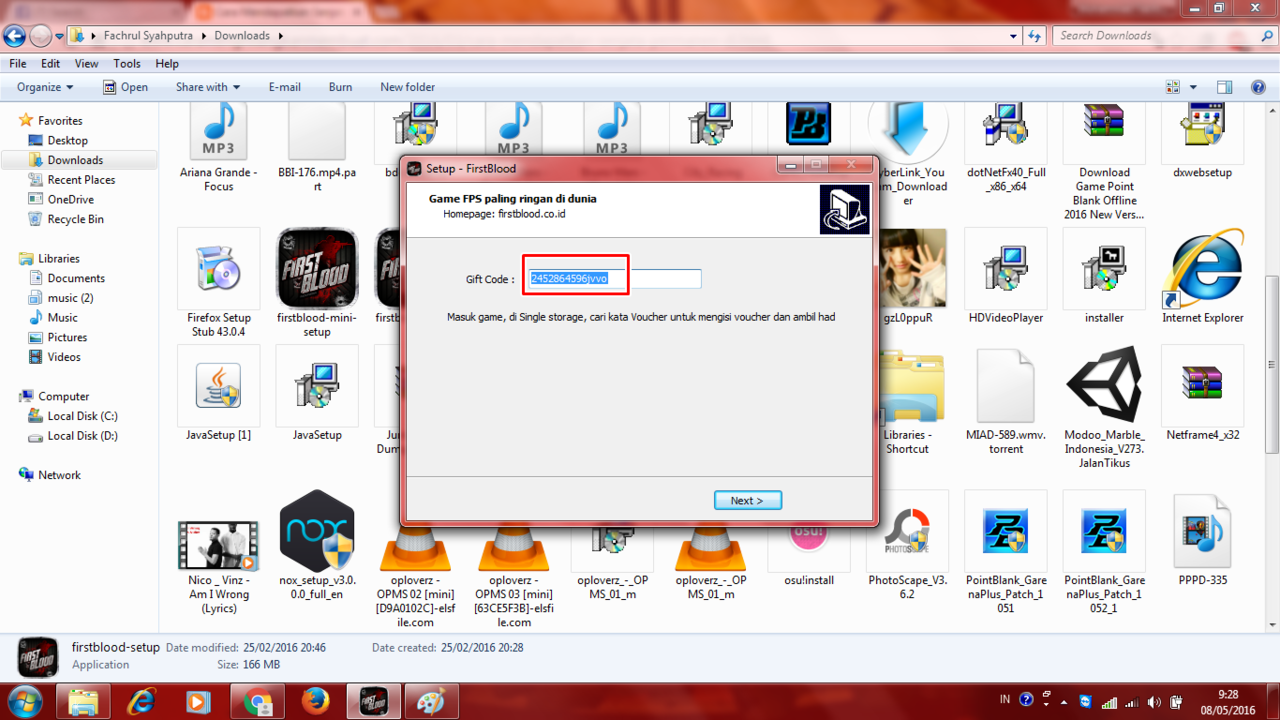
Task: Select the Nico _ Vinz video thumbnail
Action: coord(218,545)
